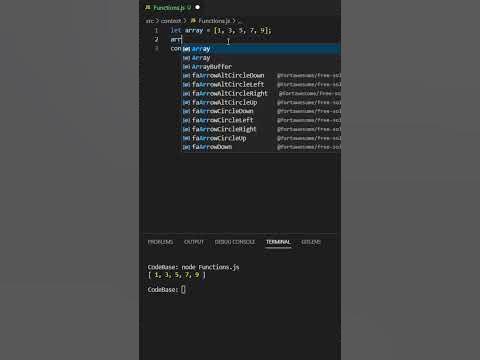Select the 'faArrowCircleRight' suggestion
Screen dimensions: 480x360
(x=261, y=129)
